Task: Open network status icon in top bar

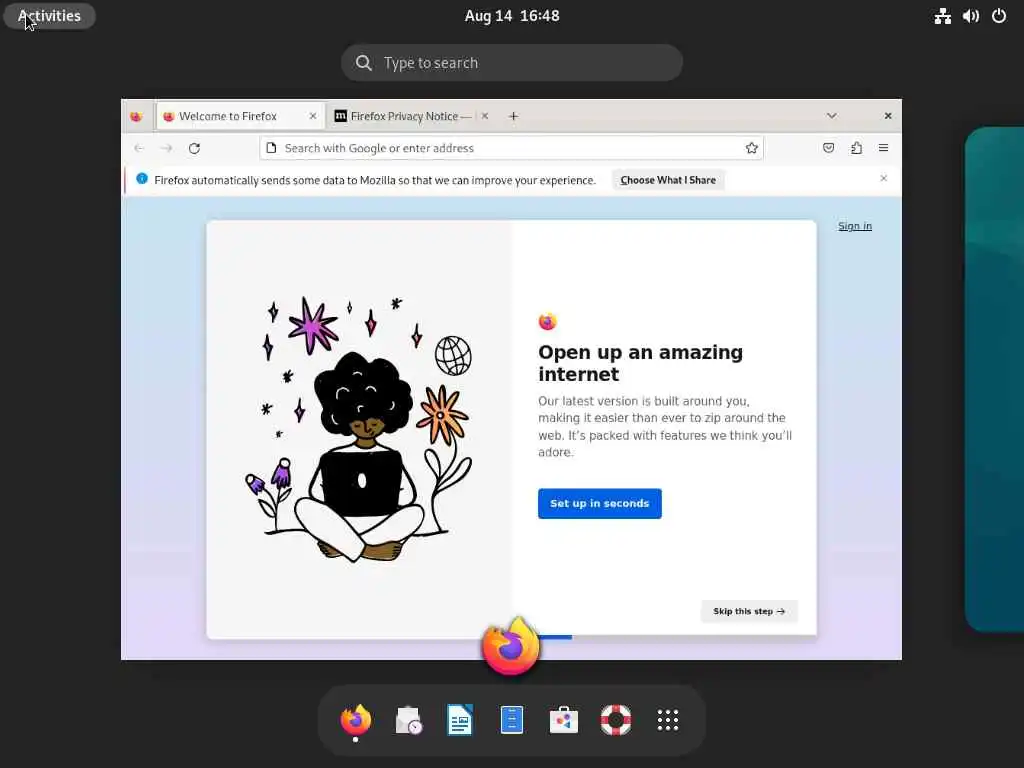Action: pos(942,16)
